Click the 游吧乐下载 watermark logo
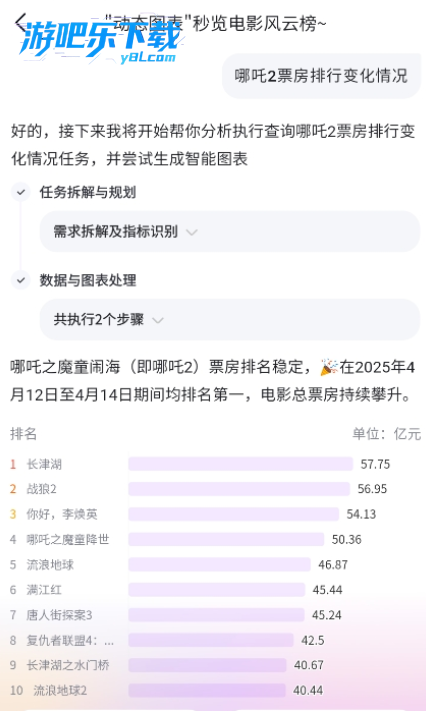426x711 pixels. pos(100,40)
